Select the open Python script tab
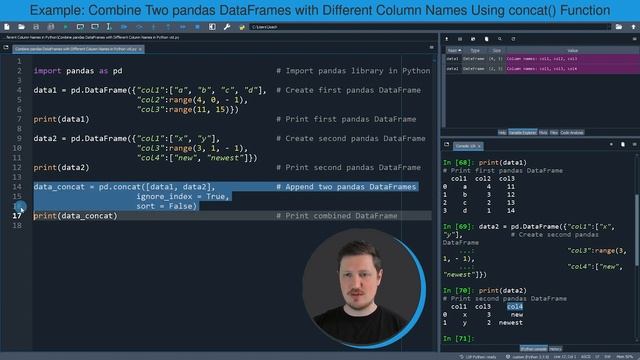Screen dimensions: 640x360 (78, 49)
